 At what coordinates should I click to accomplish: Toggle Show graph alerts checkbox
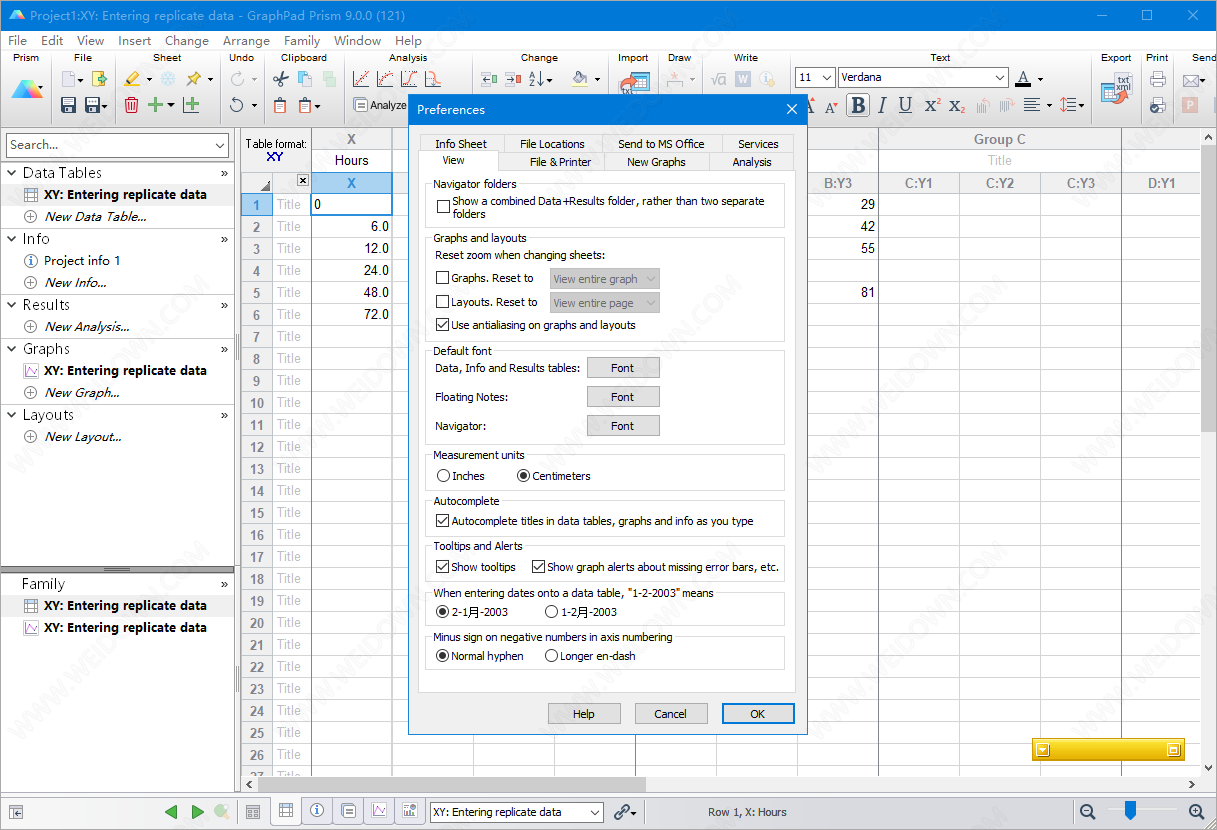[538, 567]
